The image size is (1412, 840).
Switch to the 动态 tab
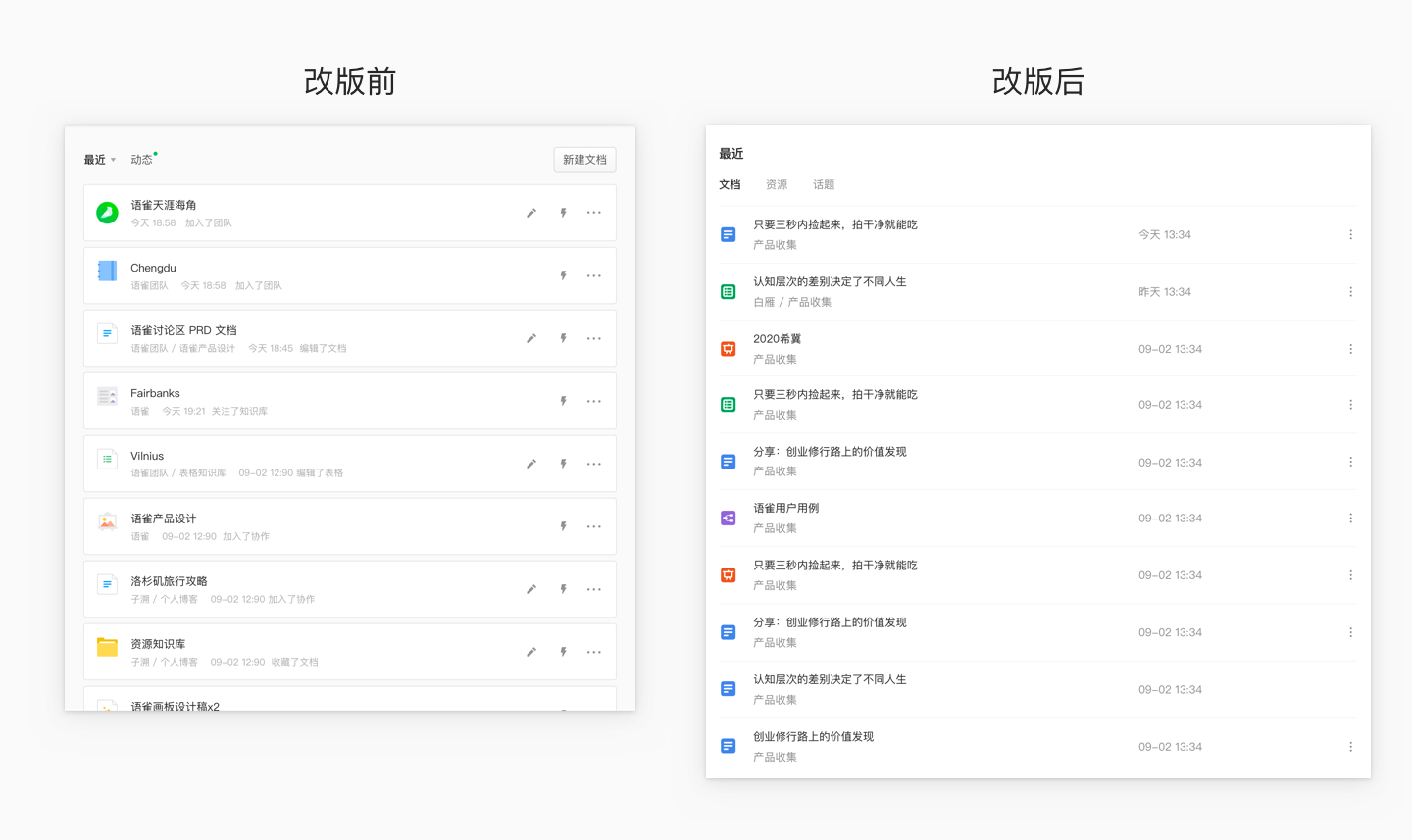142,160
